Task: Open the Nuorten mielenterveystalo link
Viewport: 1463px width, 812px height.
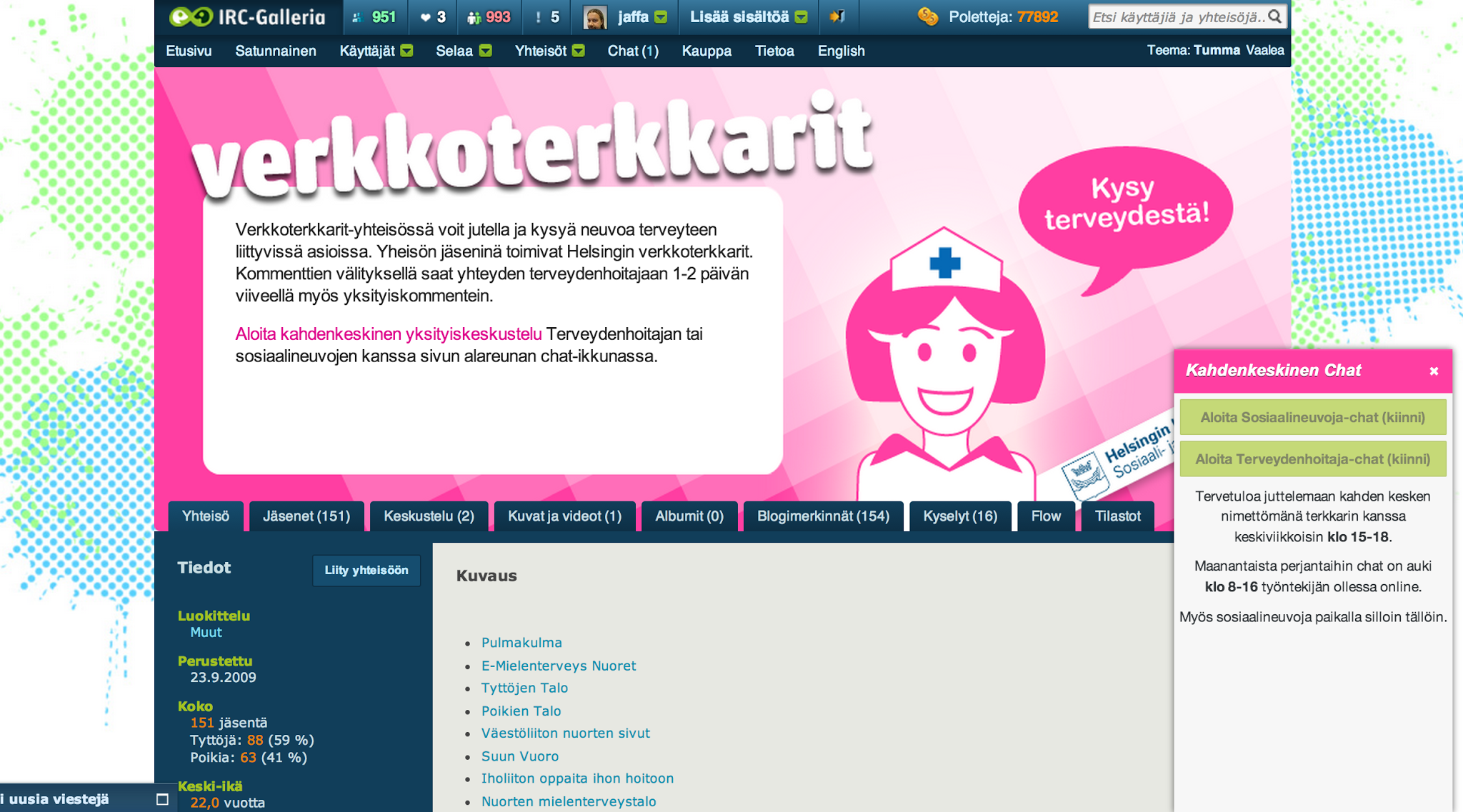Action: pos(569,801)
